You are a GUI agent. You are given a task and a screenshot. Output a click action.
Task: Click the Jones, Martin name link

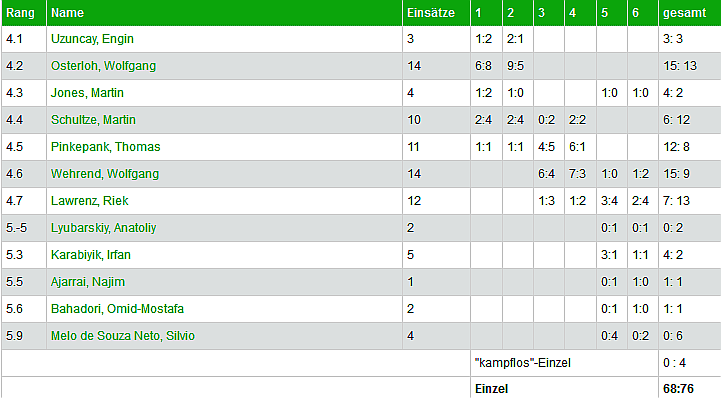[87, 93]
